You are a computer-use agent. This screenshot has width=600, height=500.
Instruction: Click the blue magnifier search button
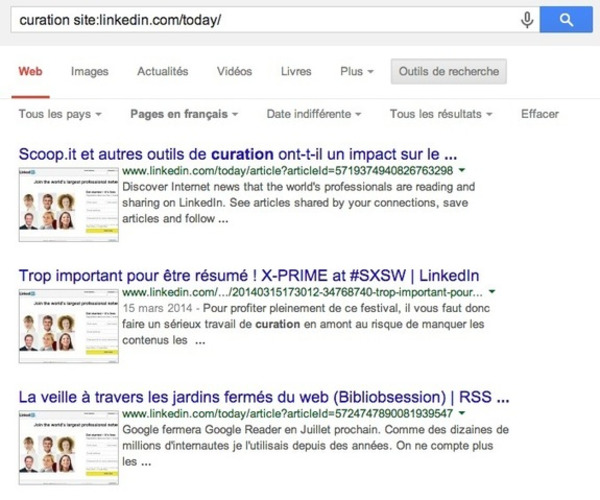pyautogui.click(x=566, y=20)
